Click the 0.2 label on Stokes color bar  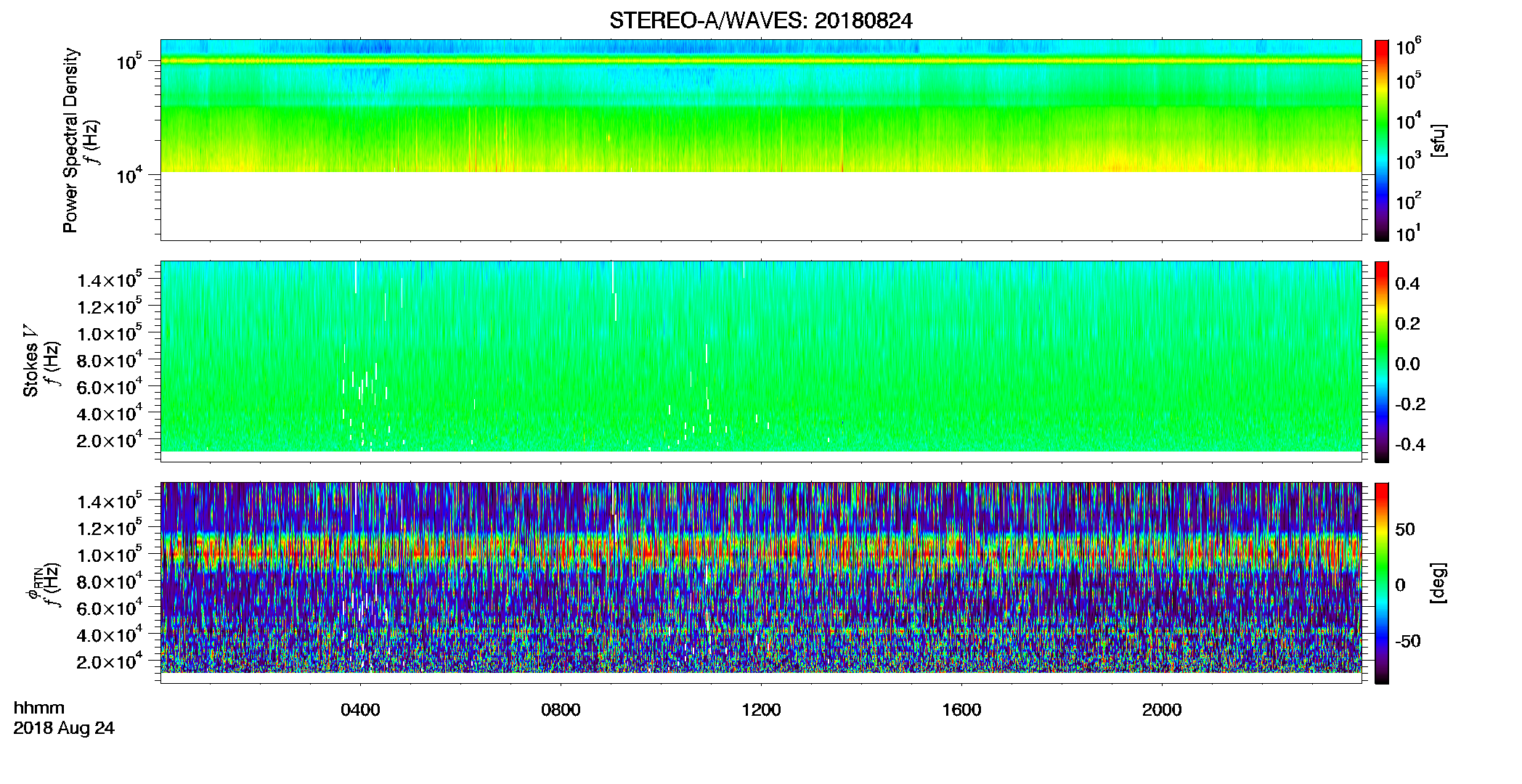[x=1407, y=324]
